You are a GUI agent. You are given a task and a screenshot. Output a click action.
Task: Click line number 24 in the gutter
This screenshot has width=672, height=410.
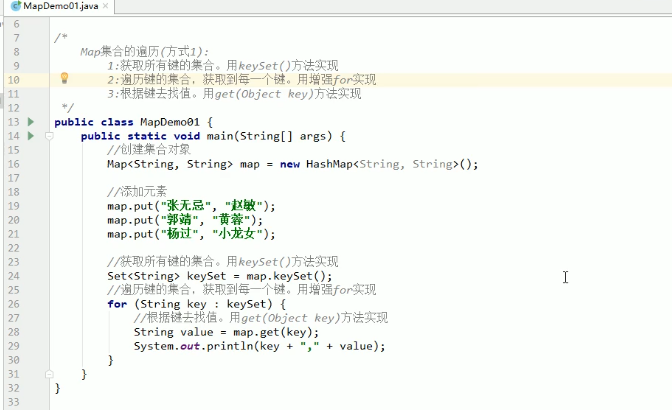coord(14,276)
